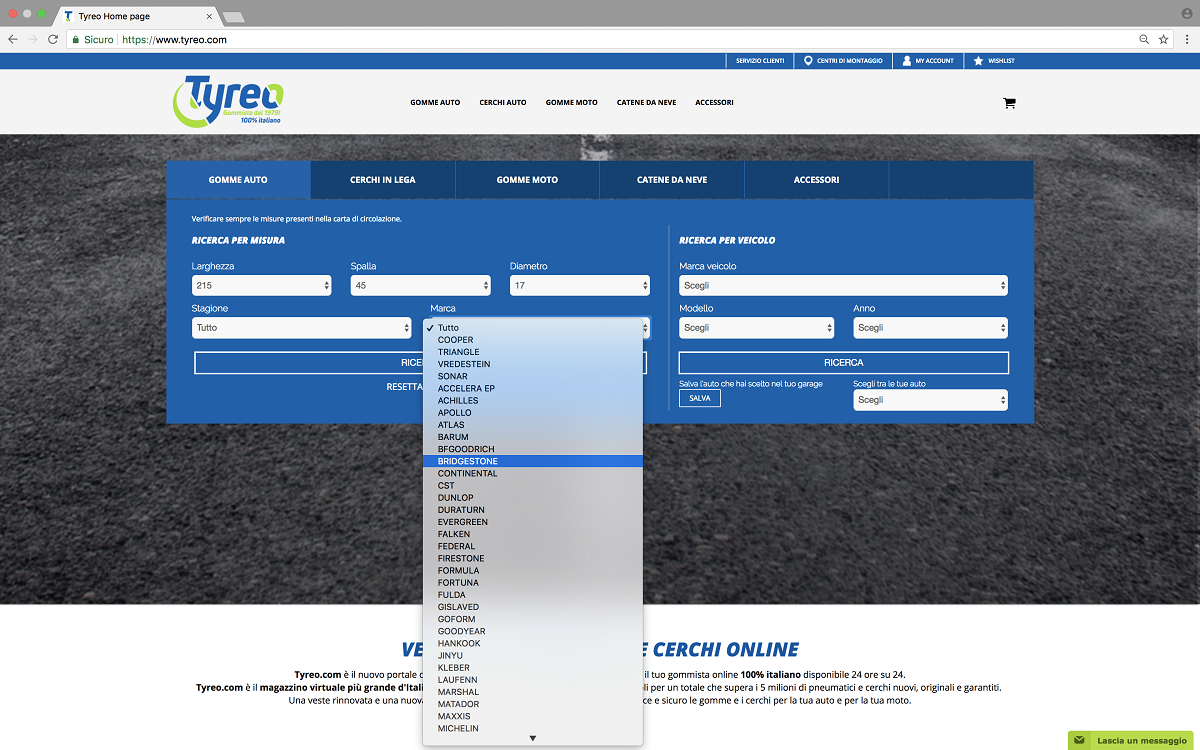Open ACCESSORI in top navigation

click(715, 103)
